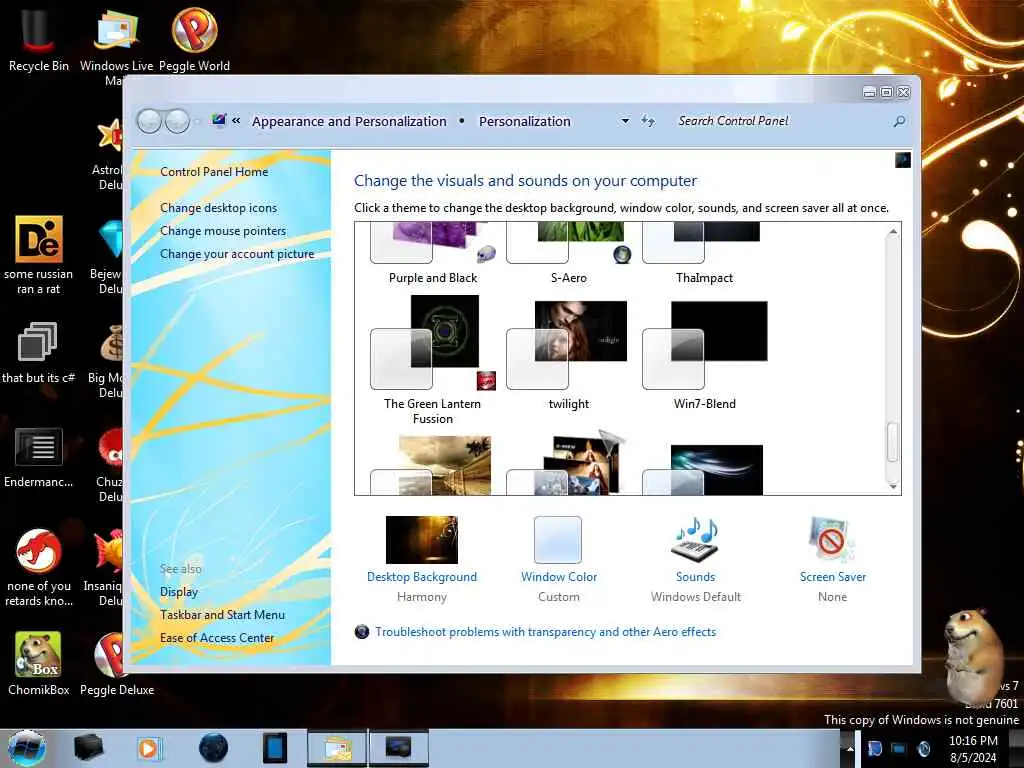Open Taskbar and Start Menu link
This screenshot has height=768, width=1024.
222,615
